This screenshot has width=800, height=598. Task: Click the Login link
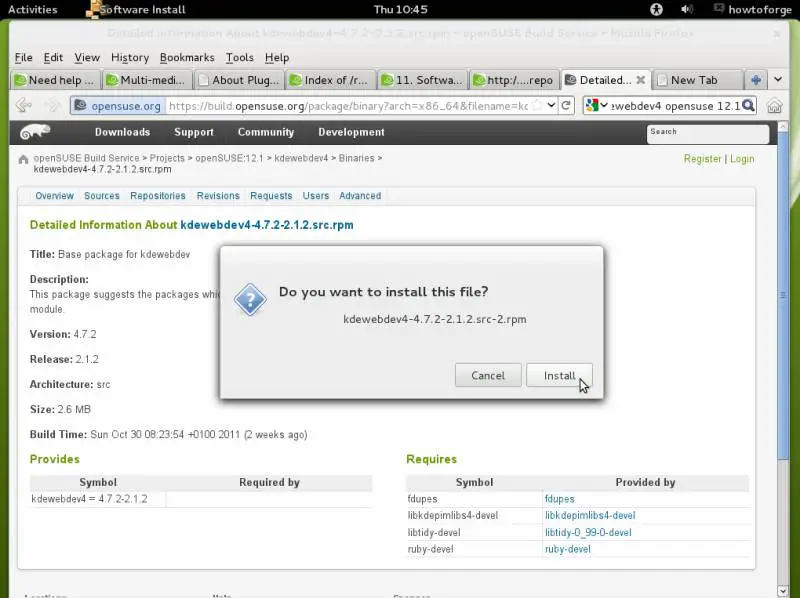[742, 159]
